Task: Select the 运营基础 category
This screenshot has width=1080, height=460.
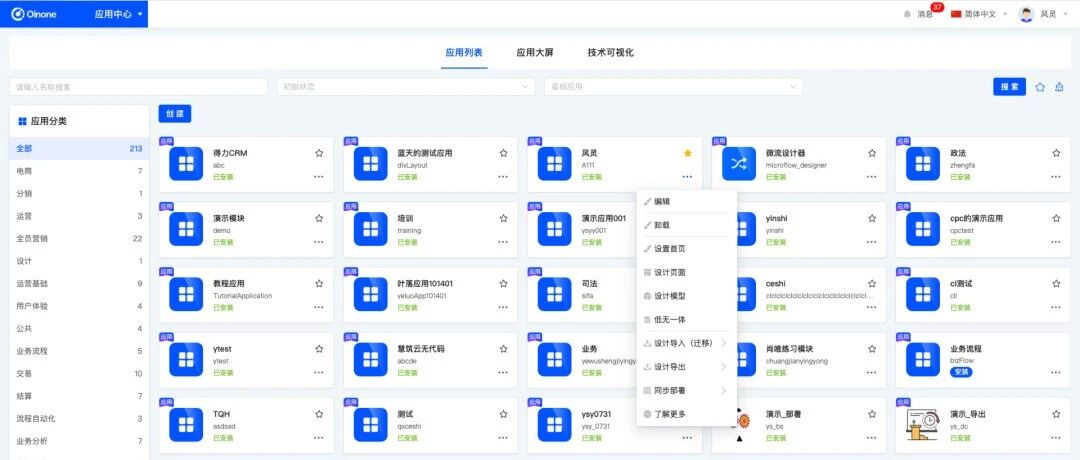Action: tap(79, 283)
